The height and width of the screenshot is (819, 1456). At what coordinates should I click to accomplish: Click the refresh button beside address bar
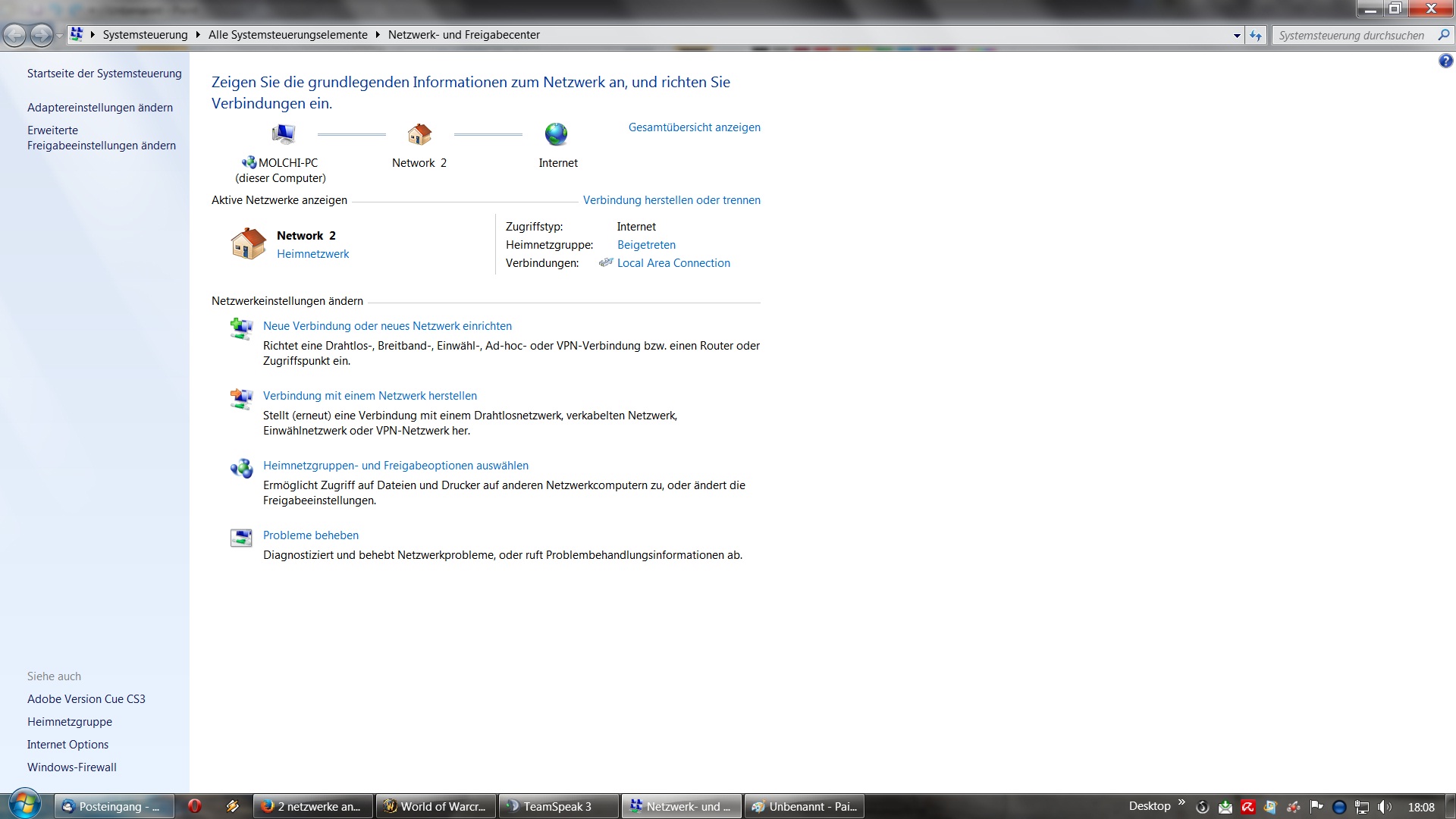coord(1256,35)
